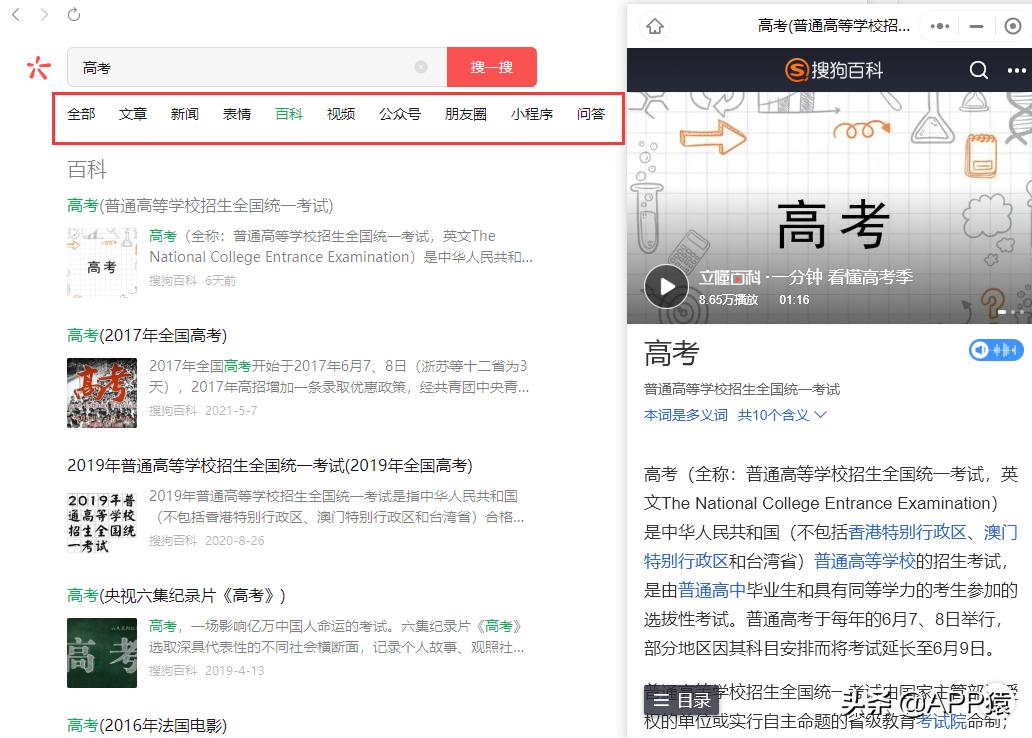The image size is (1032, 738).
Task: Clear the search box with the × icon
Action: pyautogui.click(x=421, y=67)
